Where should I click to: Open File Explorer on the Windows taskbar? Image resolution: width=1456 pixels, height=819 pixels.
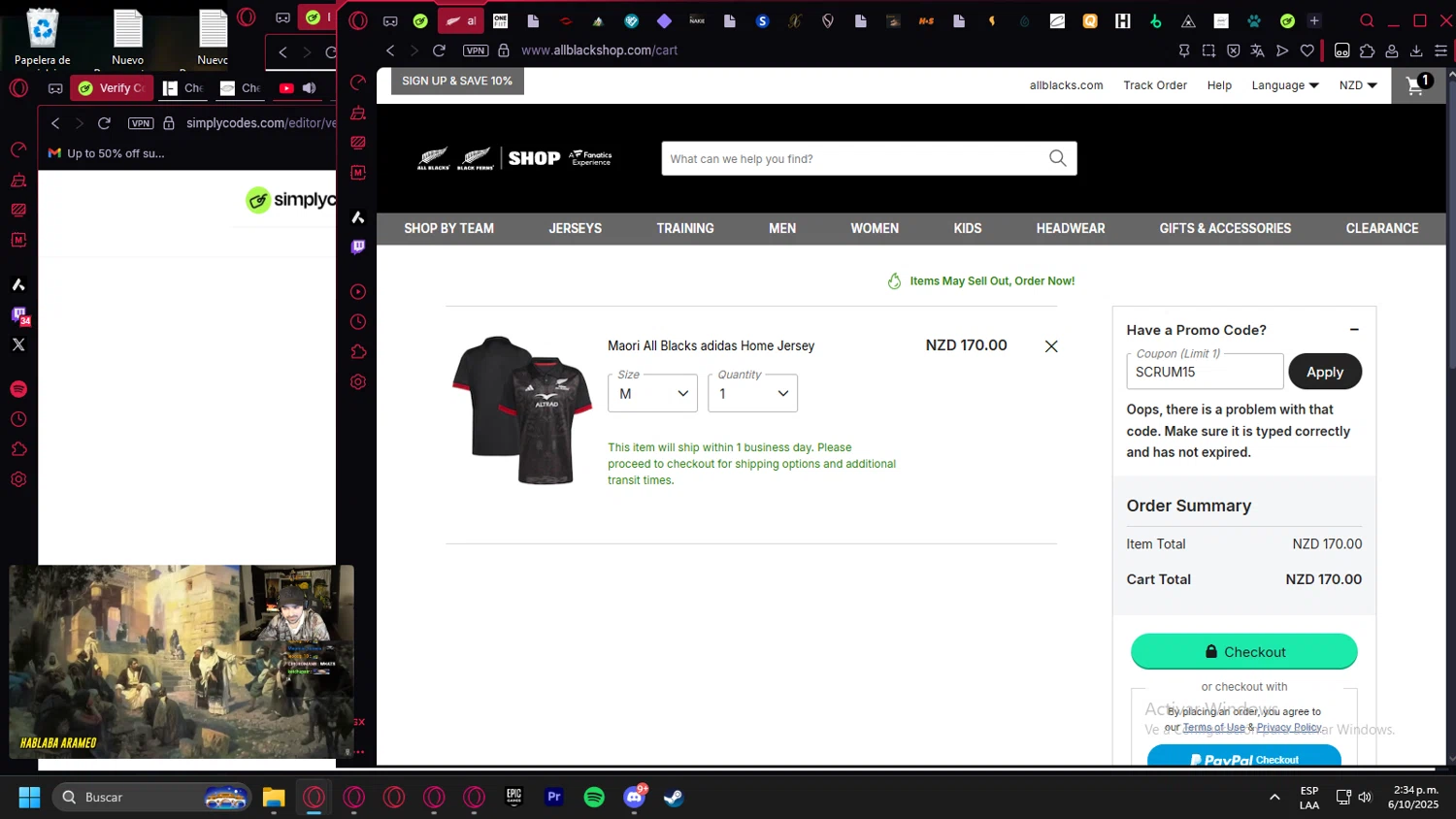pyautogui.click(x=274, y=798)
